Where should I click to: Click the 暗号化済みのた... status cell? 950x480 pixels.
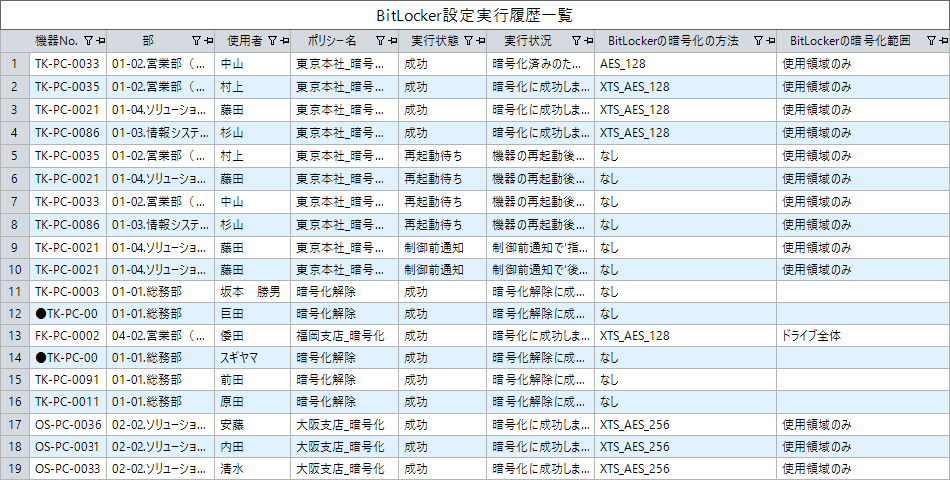(x=540, y=64)
